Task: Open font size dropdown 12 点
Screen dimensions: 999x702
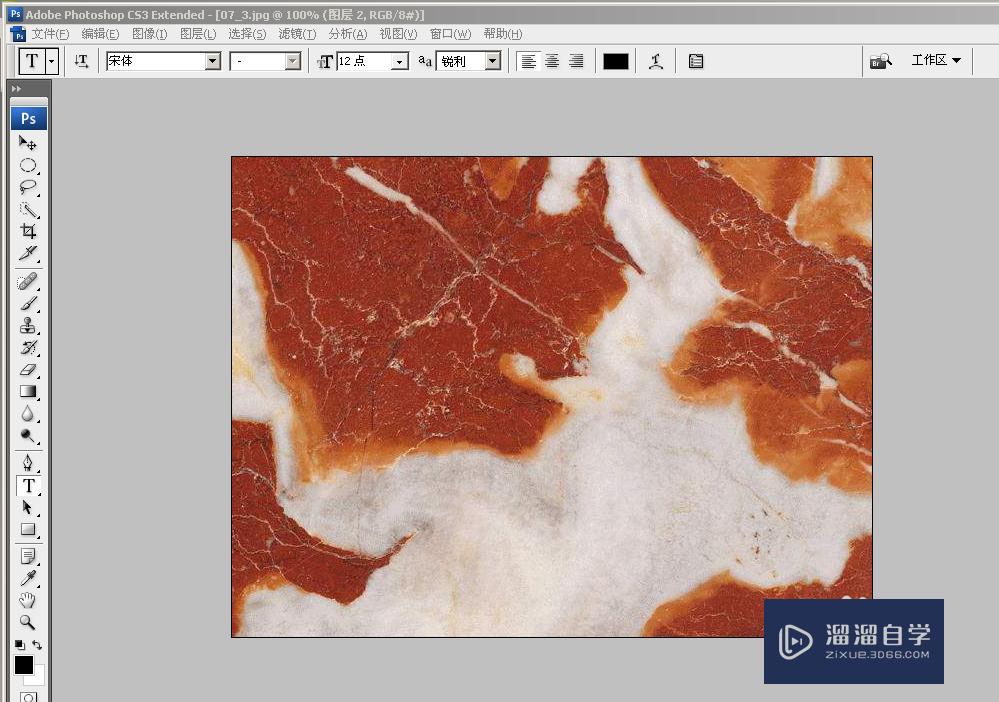Action: [400, 61]
